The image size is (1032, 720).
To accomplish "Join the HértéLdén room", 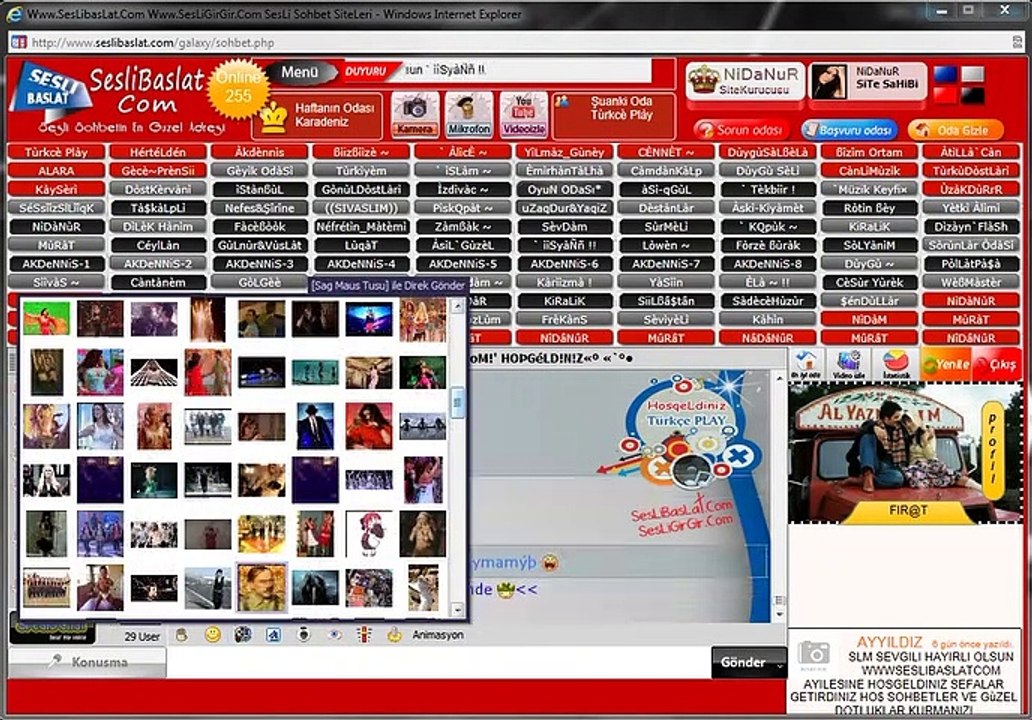I will coord(158,152).
